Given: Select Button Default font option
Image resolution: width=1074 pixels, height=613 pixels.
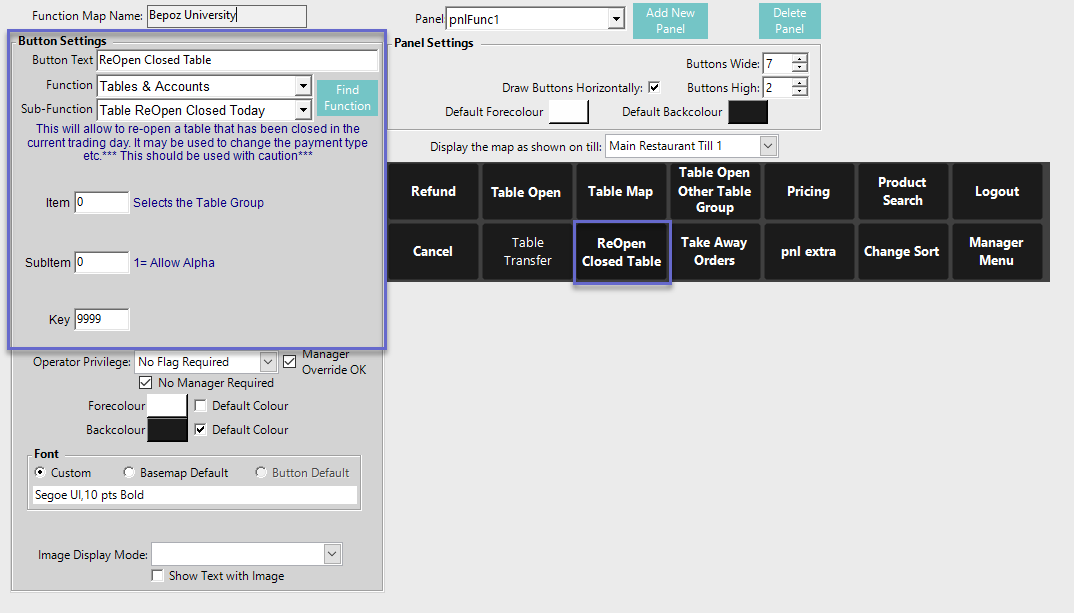Looking at the screenshot, I should (261, 472).
